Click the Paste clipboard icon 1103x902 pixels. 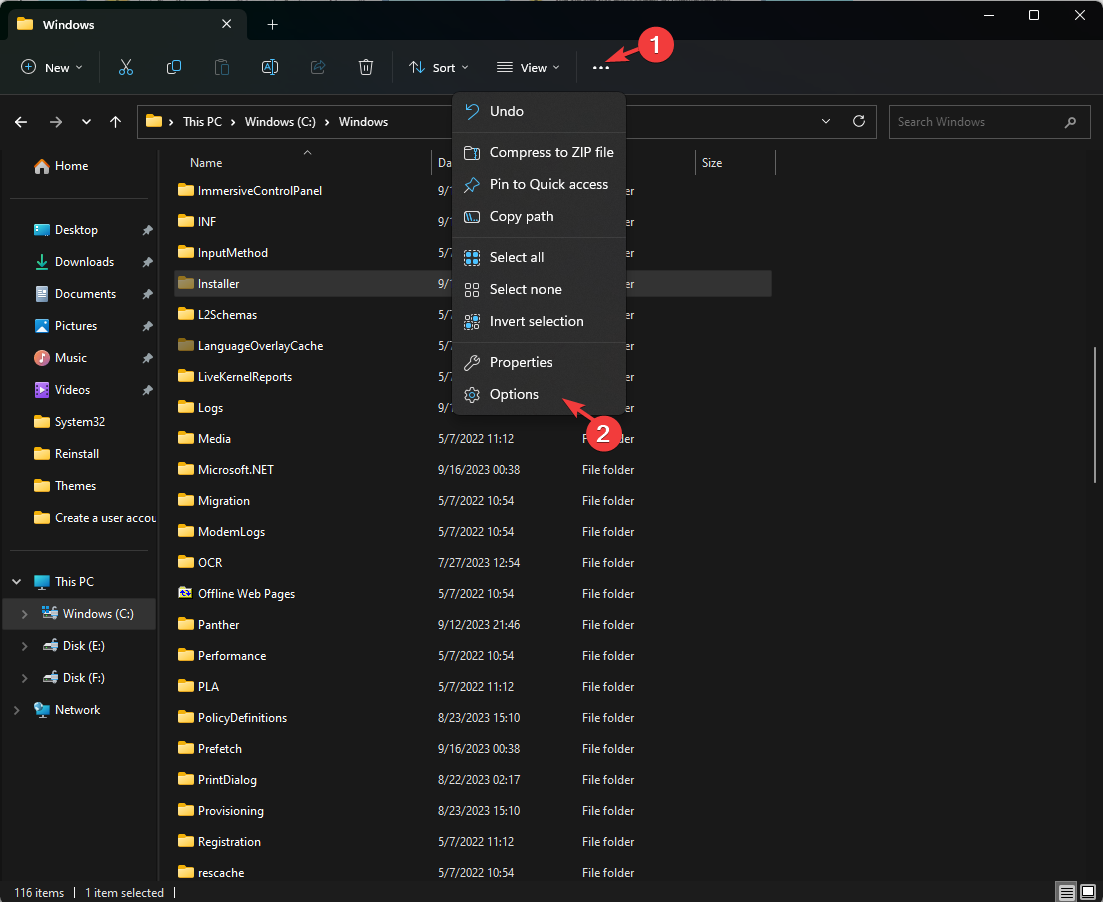click(x=222, y=68)
